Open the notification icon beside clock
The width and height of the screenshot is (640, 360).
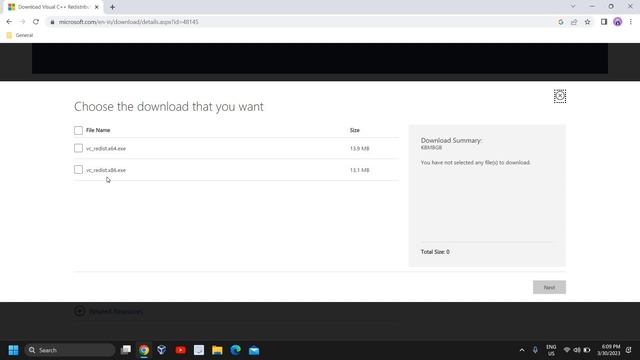coord(629,350)
